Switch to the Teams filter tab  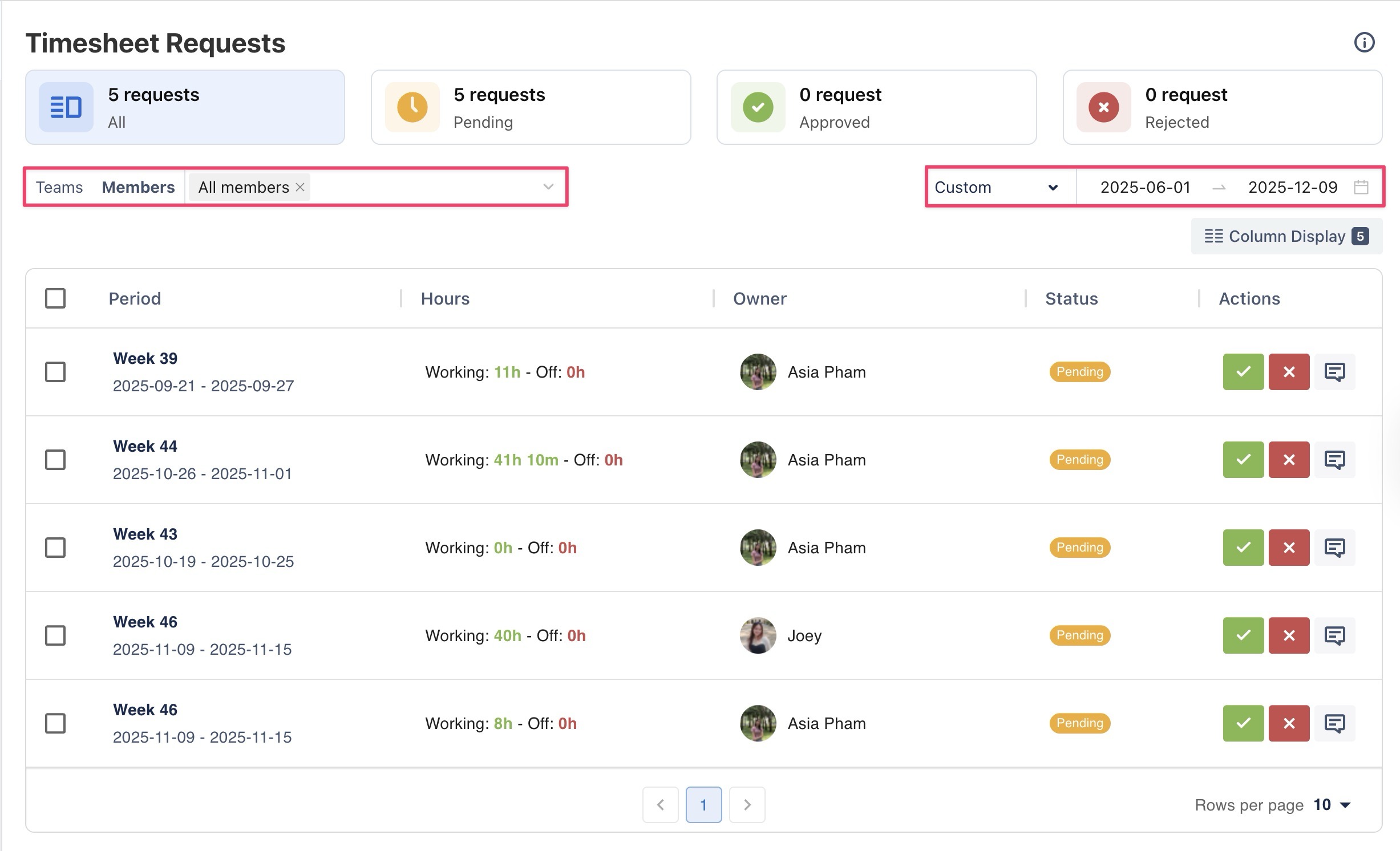coord(59,187)
